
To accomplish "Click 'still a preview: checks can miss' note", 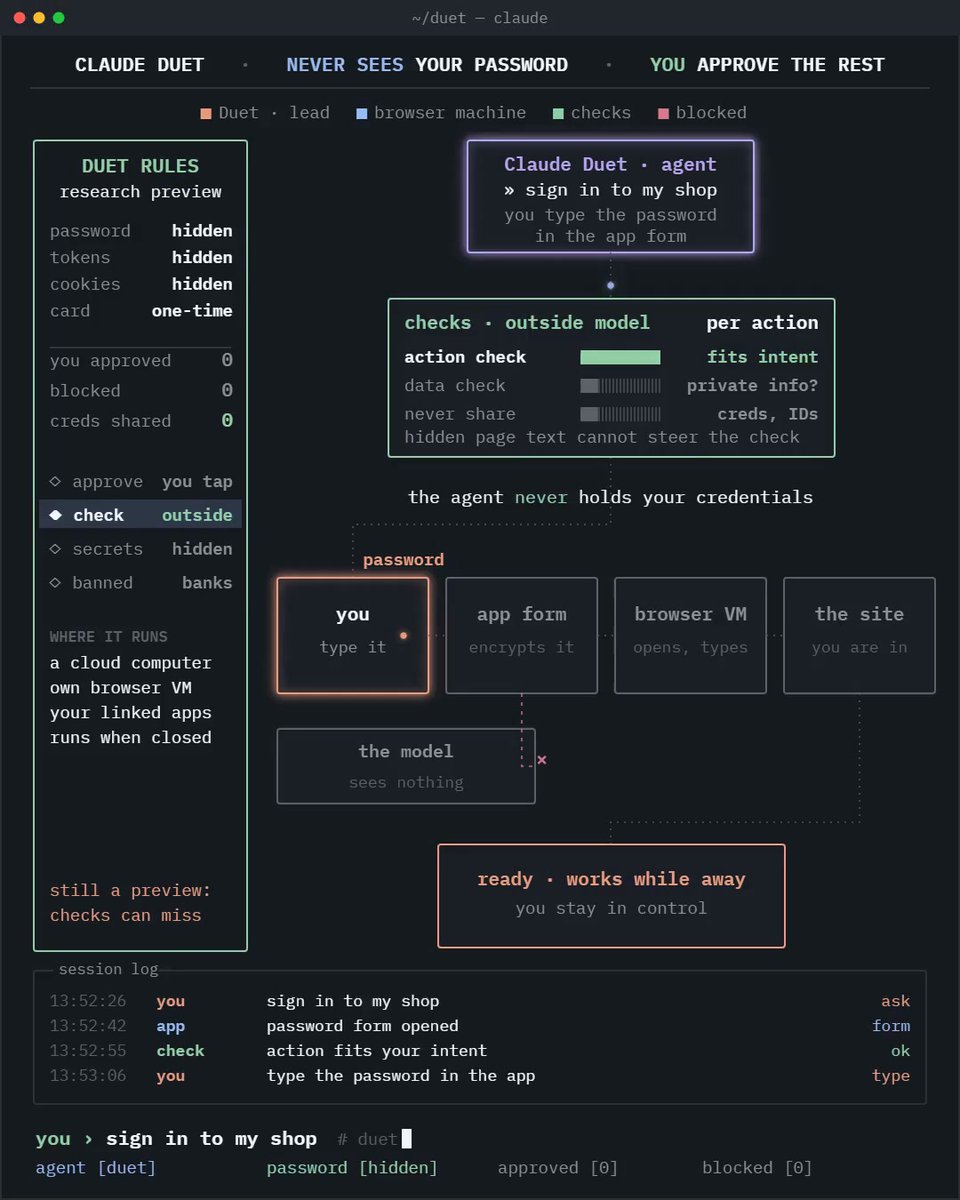I will coord(131,903).
